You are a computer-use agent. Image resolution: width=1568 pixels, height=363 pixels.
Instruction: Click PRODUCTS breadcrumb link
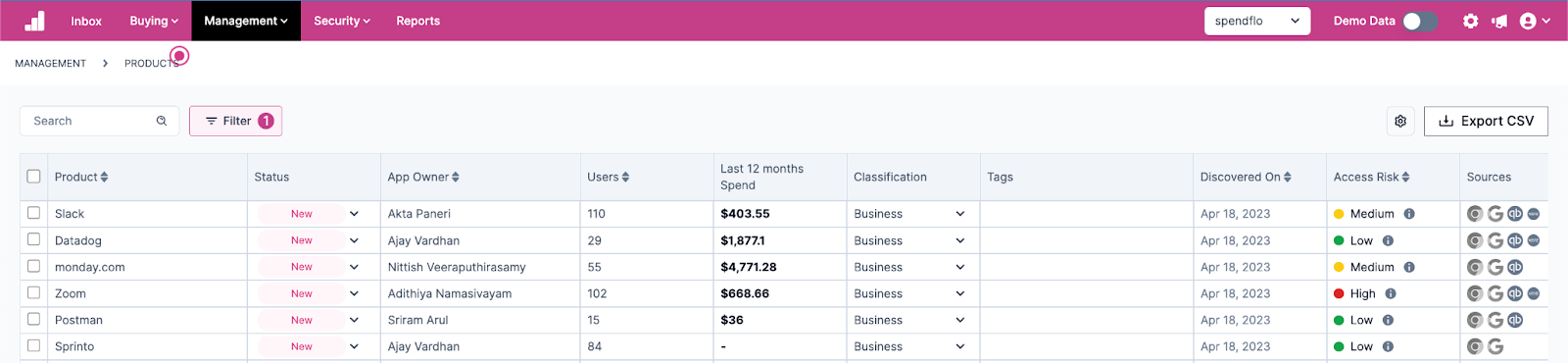click(x=152, y=63)
